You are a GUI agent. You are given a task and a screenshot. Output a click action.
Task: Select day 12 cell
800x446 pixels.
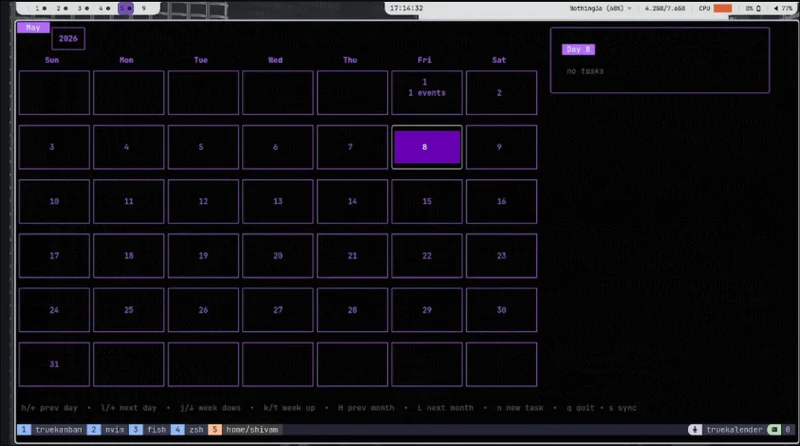(203, 202)
